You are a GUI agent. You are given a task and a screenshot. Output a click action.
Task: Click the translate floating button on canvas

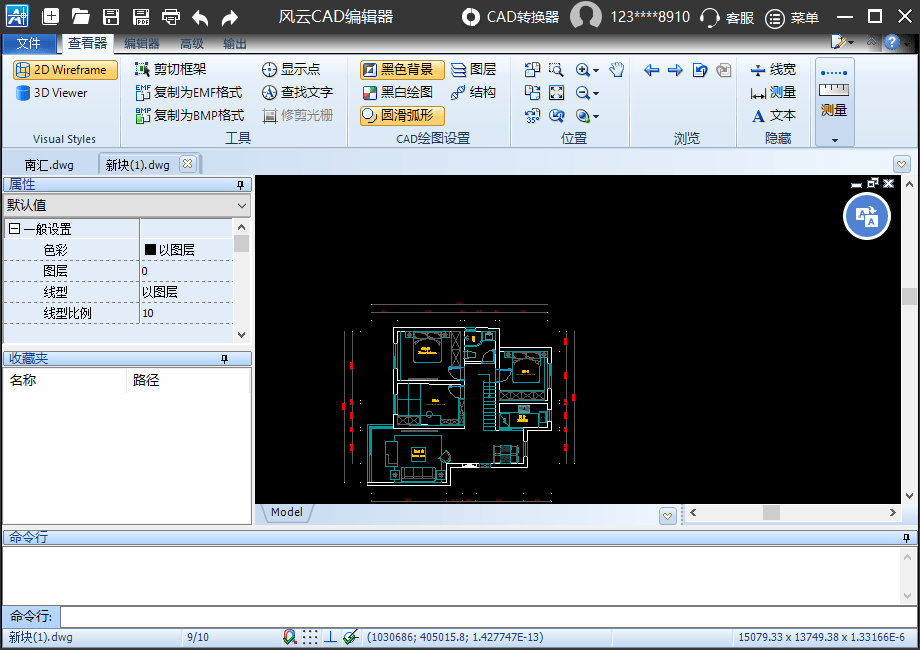click(x=867, y=217)
